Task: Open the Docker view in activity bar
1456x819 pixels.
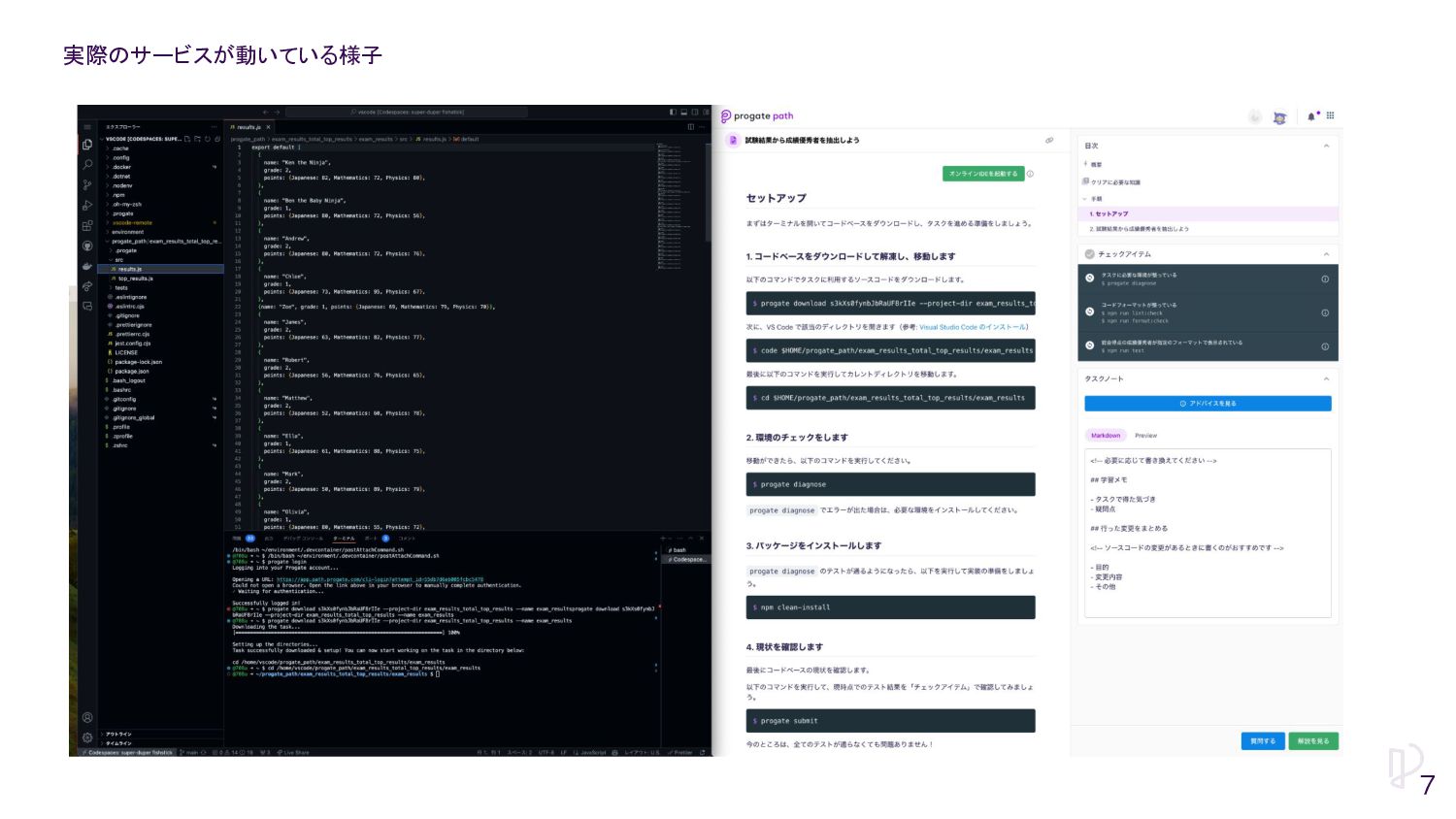Action: (x=87, y=266)
